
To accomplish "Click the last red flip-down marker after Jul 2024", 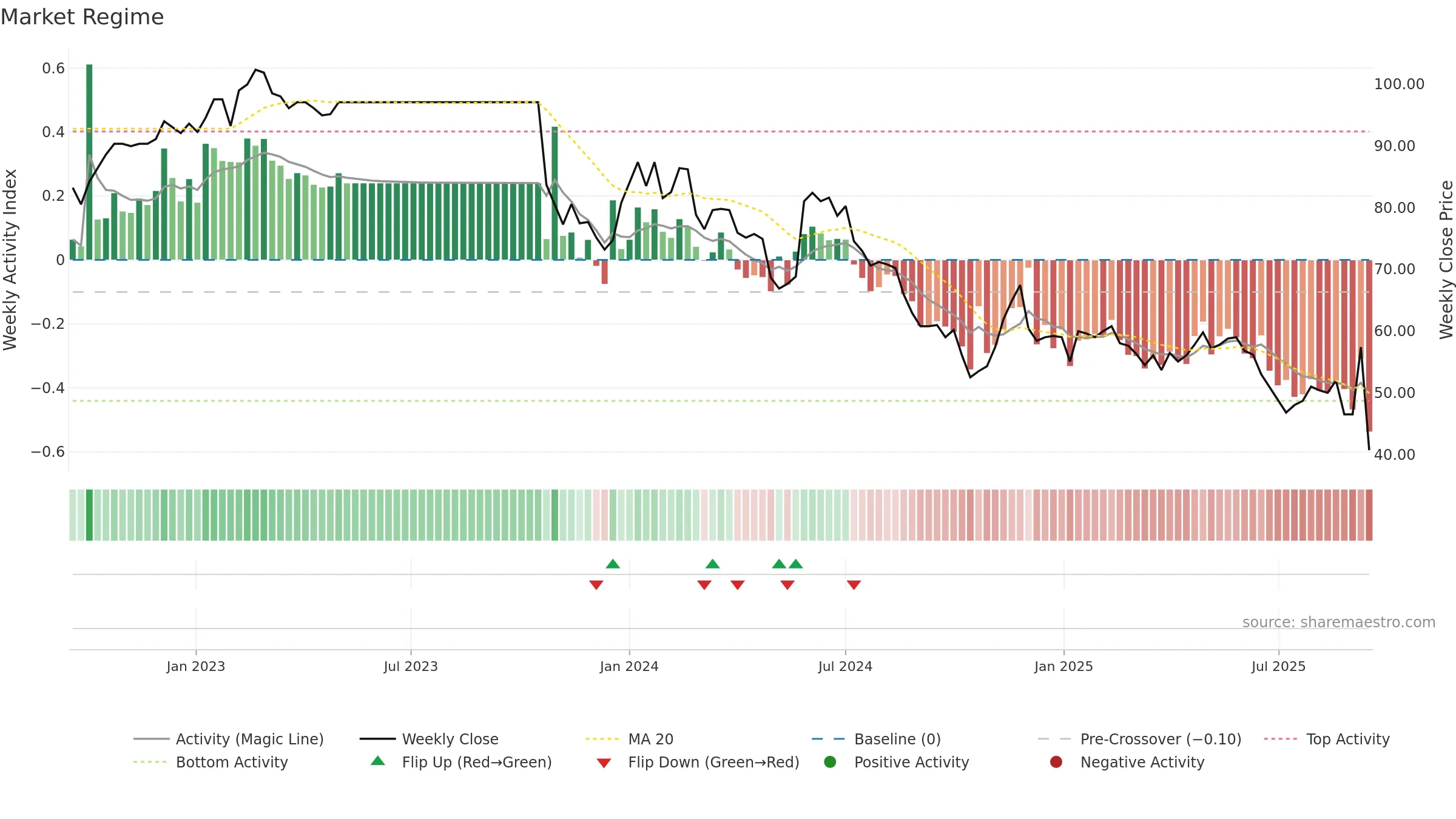I will 854,585.
